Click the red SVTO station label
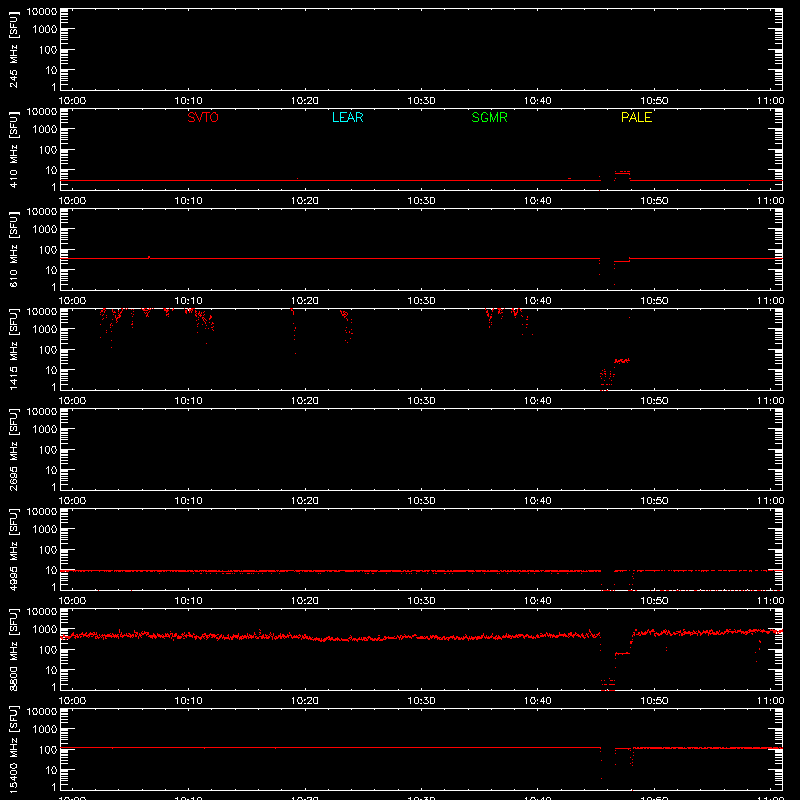Image resolution: width=800 pixels, height=800 pixels. coord(203,117)
